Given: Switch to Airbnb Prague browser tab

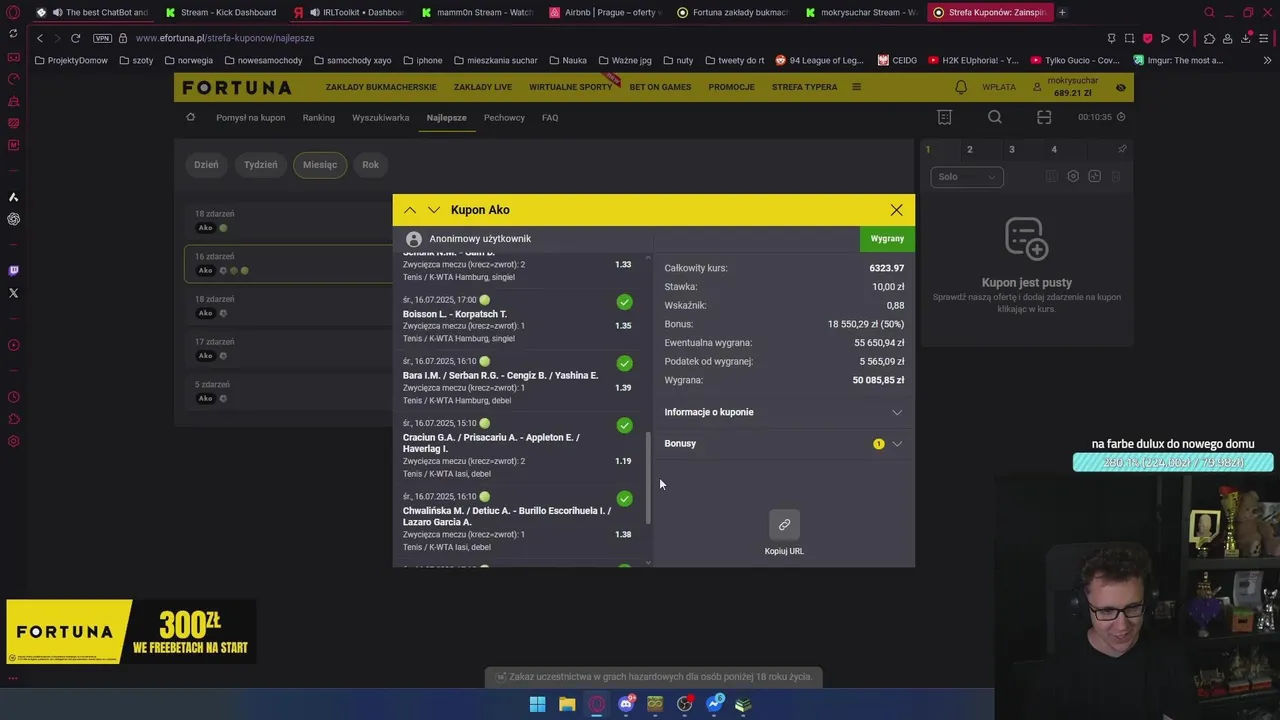Looking at the screenshot, I should point(606,12).
